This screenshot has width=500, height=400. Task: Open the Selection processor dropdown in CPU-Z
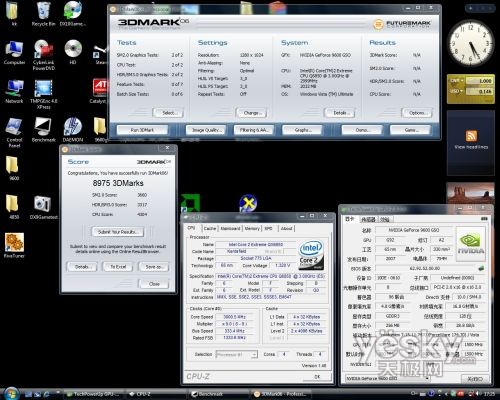[236, 354]
